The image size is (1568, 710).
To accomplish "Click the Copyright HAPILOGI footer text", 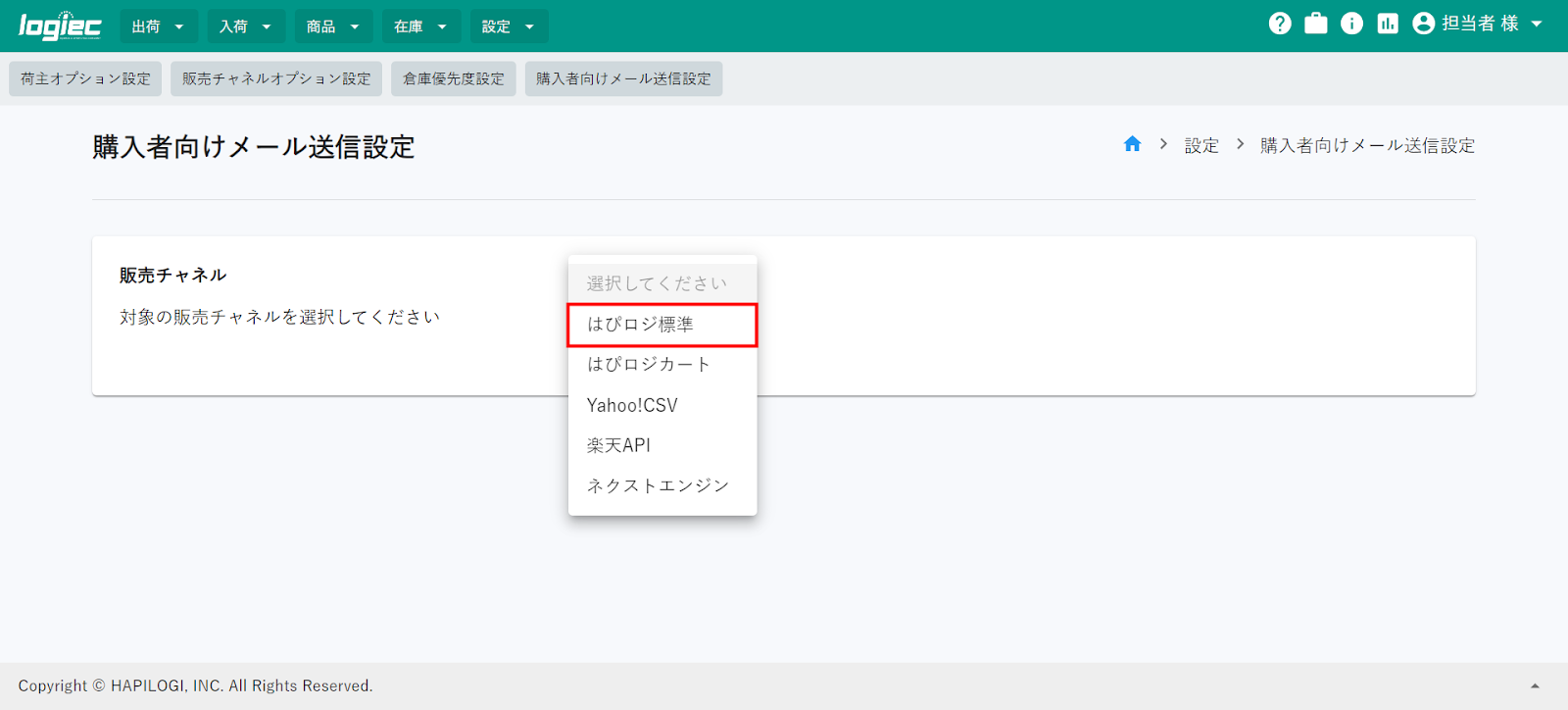I will [196, 685].
